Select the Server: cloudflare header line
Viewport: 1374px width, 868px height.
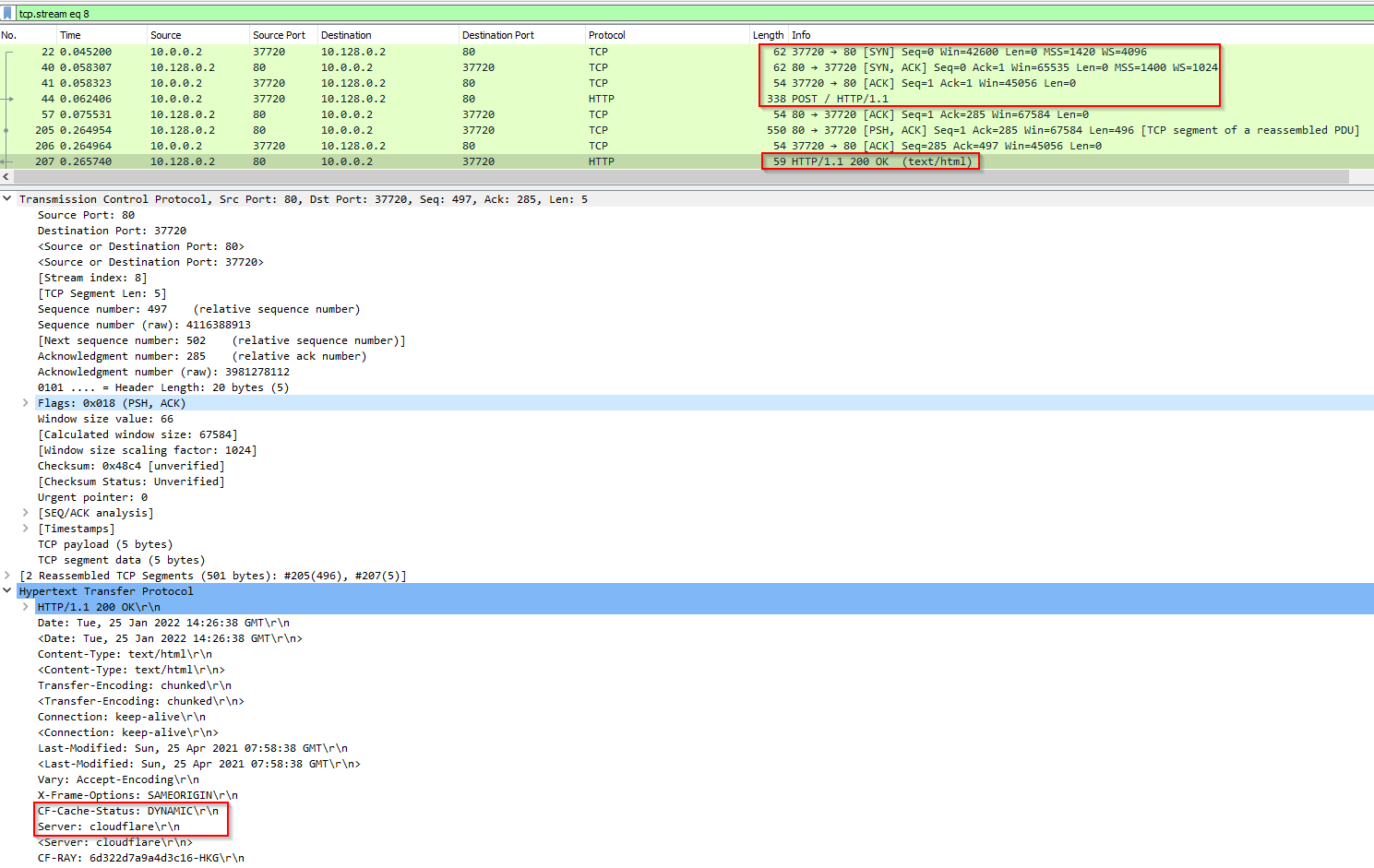pos(109,826)
